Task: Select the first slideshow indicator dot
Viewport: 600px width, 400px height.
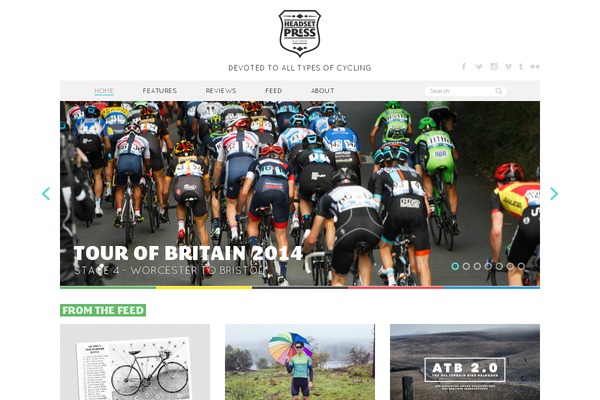Action: point(455,266)
